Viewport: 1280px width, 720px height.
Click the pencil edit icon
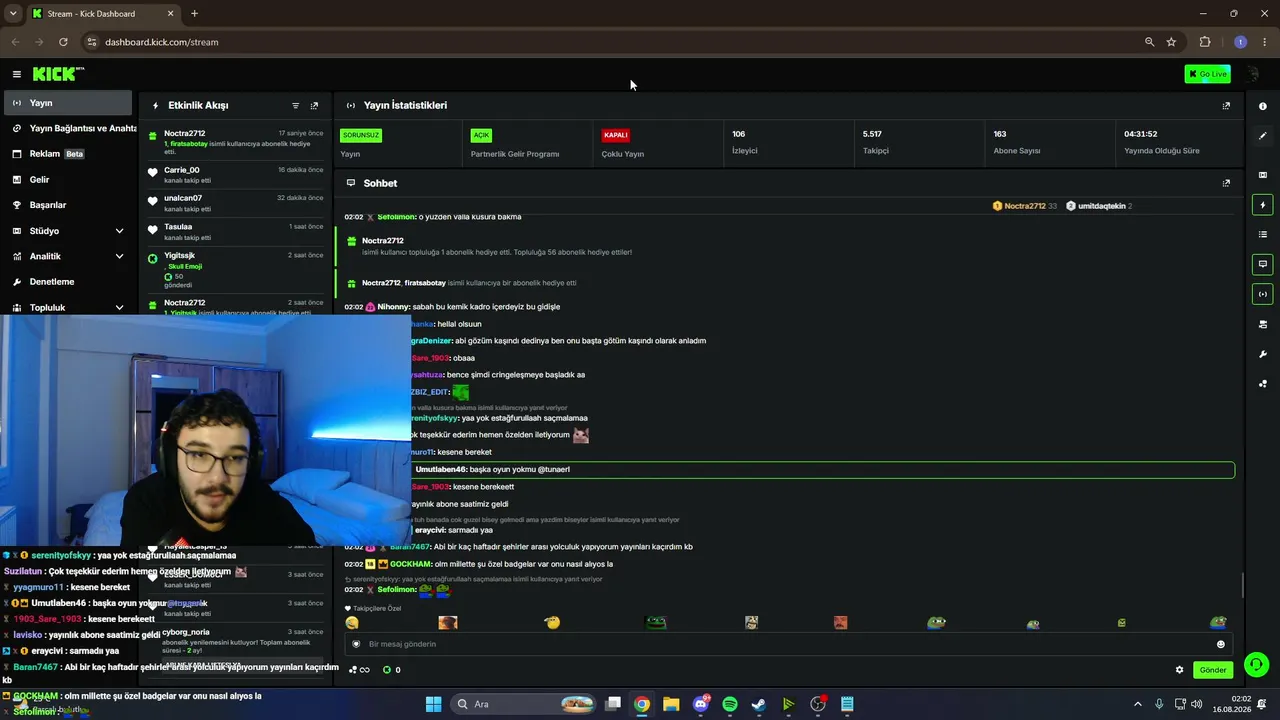click(x=1262, y=135)
